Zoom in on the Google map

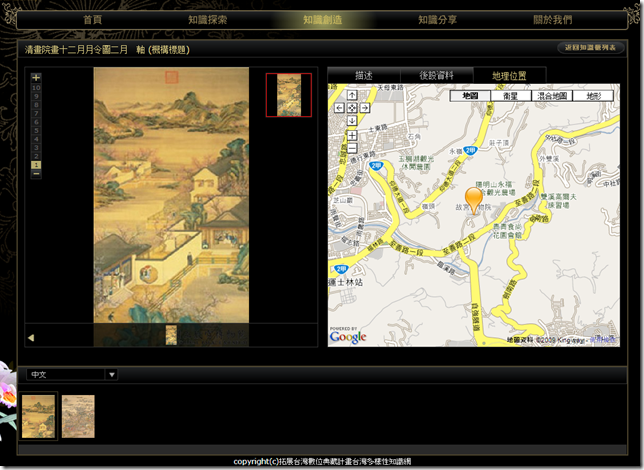coord(352,135)
